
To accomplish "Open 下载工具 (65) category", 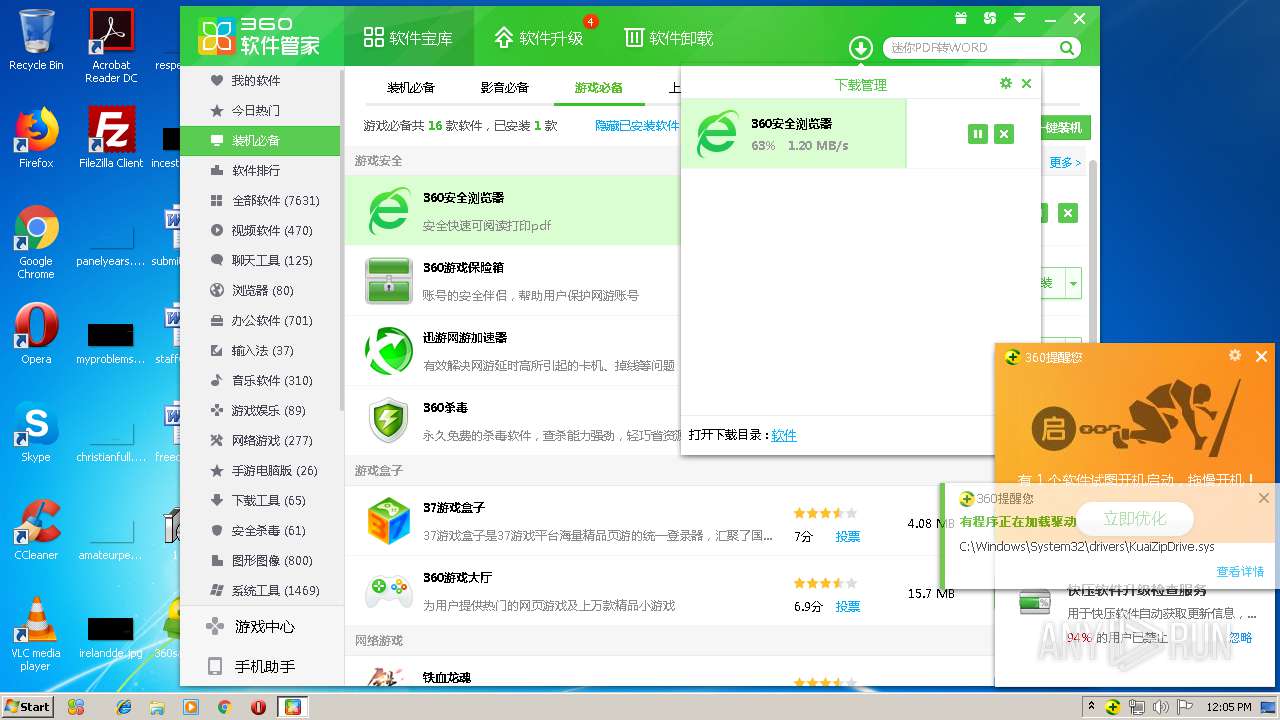I will click(260, 500).
